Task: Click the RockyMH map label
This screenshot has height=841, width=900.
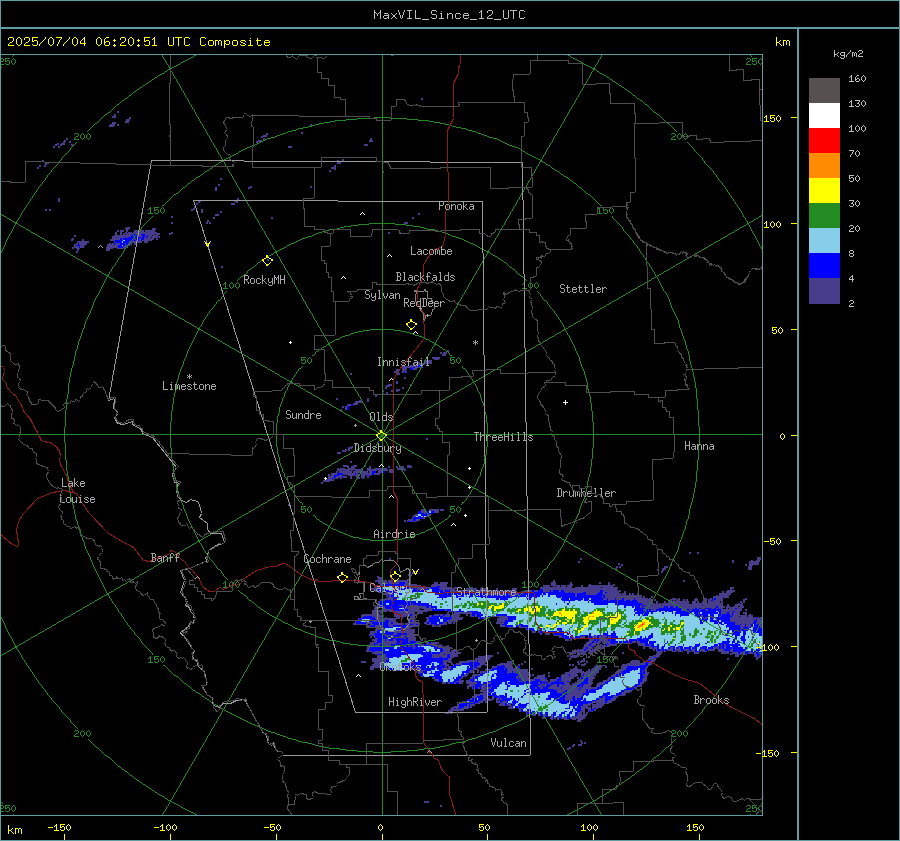Action: click(x=264, y=280)
